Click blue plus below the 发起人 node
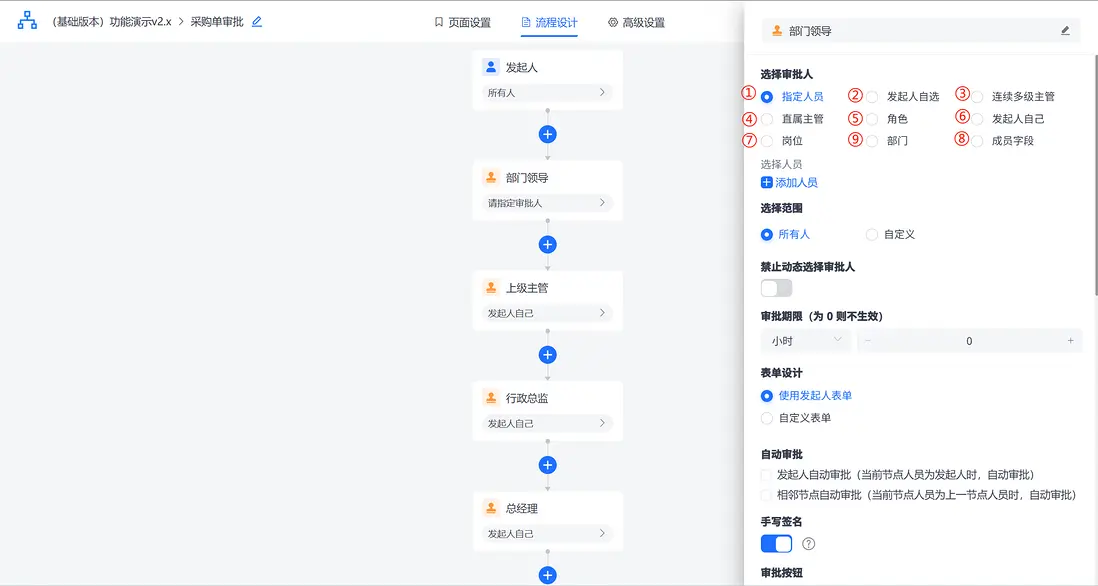The height and width of the screenshot is (586, 1098). [547, 134]
